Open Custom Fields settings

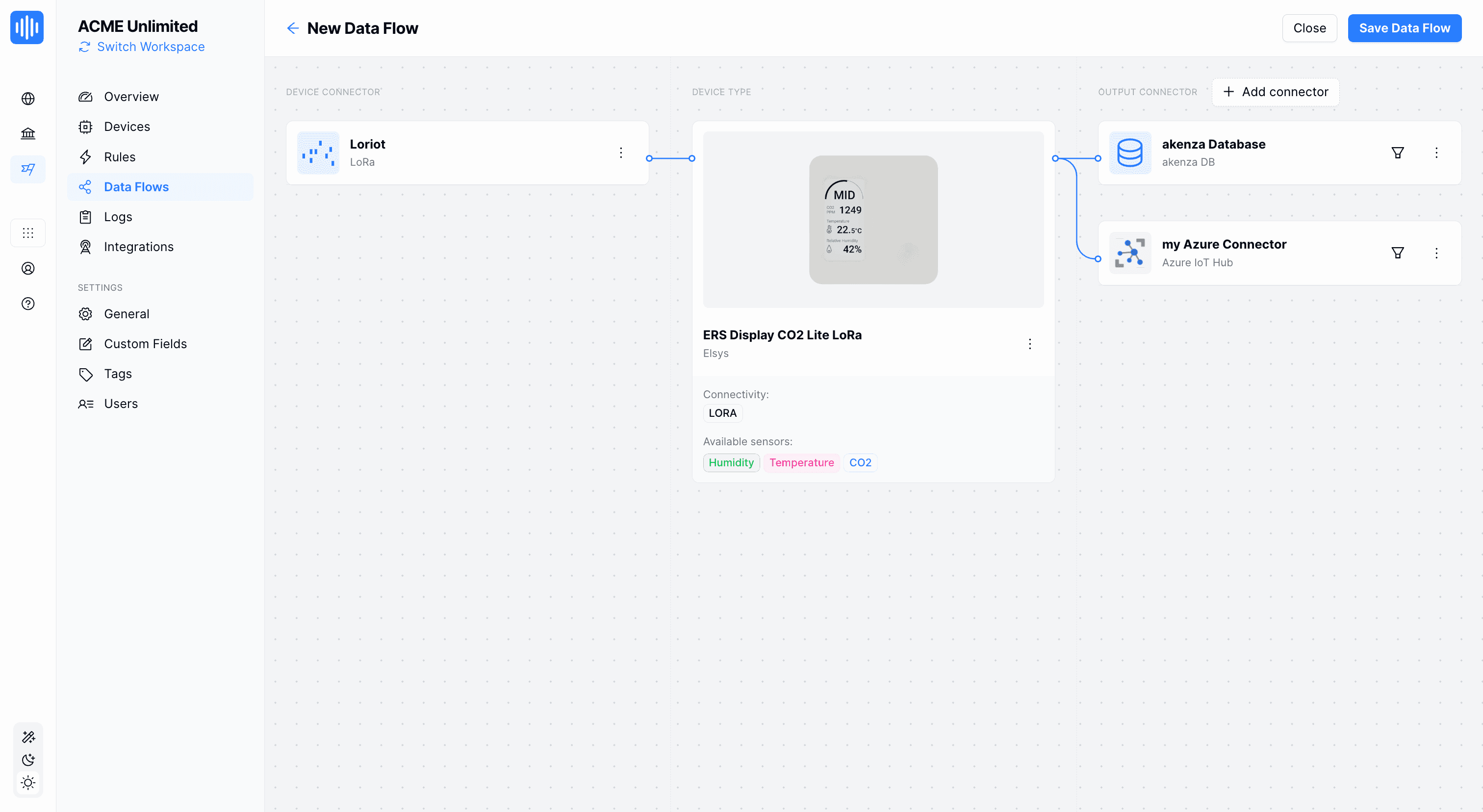(160, 344)
